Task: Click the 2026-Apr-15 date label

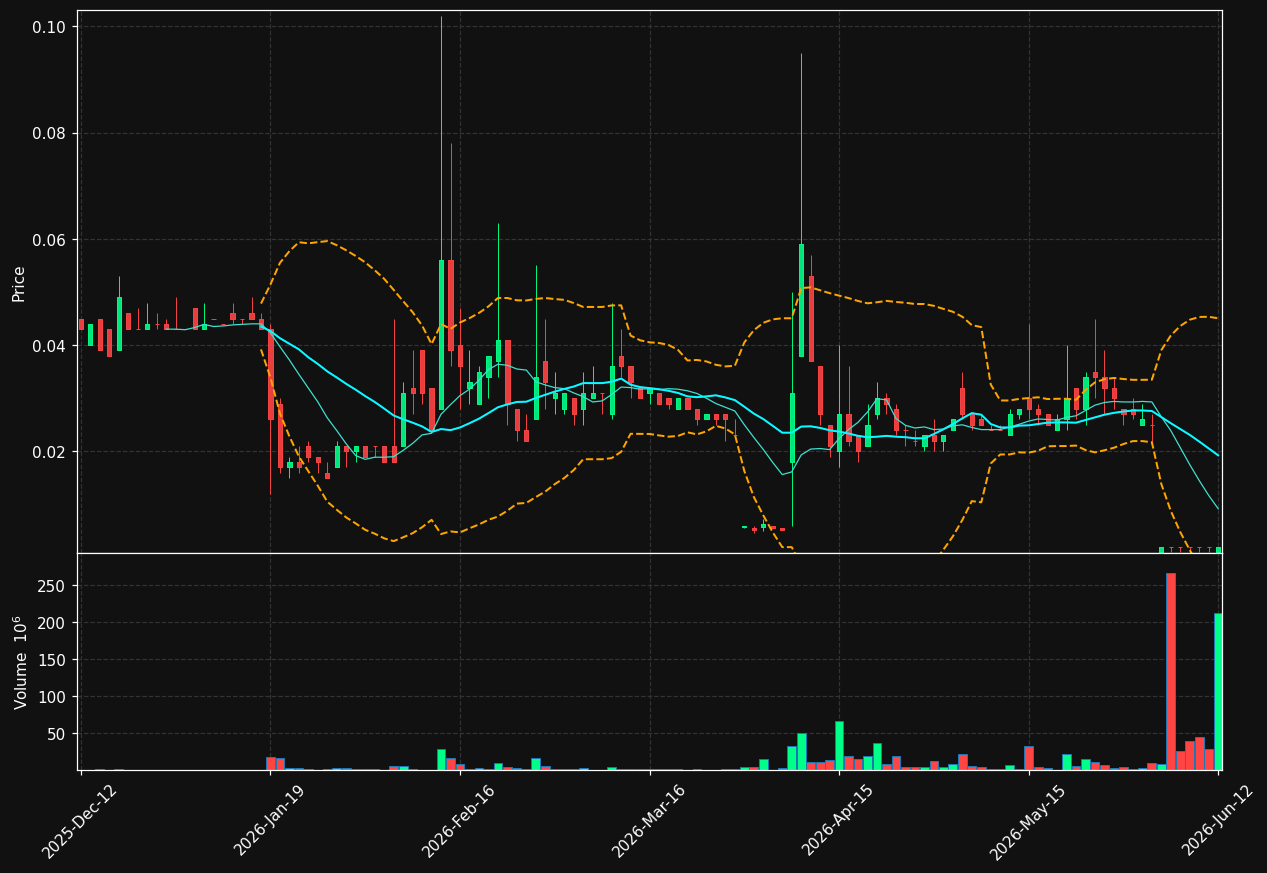Action: [x=838, y=821]
